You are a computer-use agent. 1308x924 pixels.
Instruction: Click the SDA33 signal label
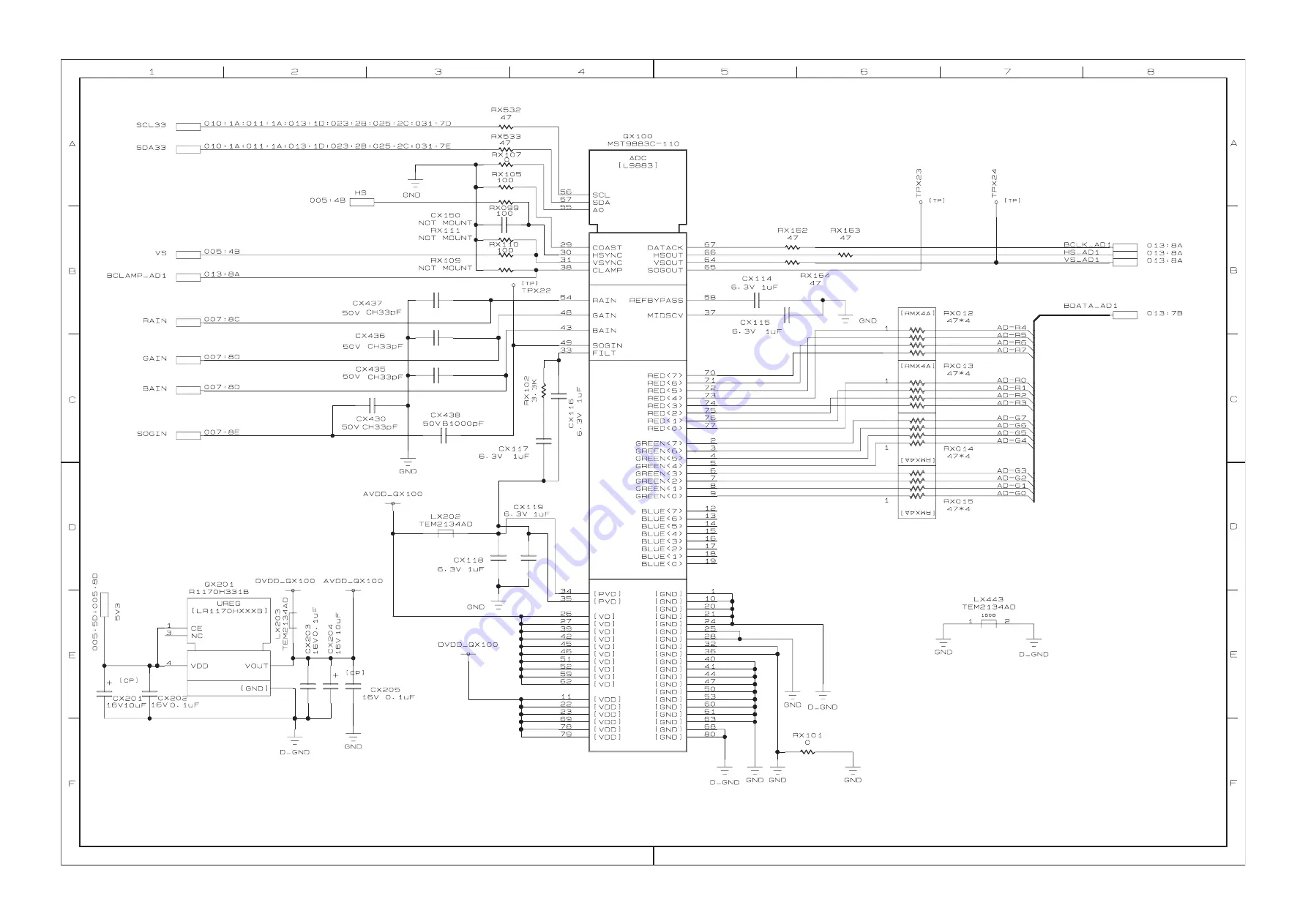151,148
